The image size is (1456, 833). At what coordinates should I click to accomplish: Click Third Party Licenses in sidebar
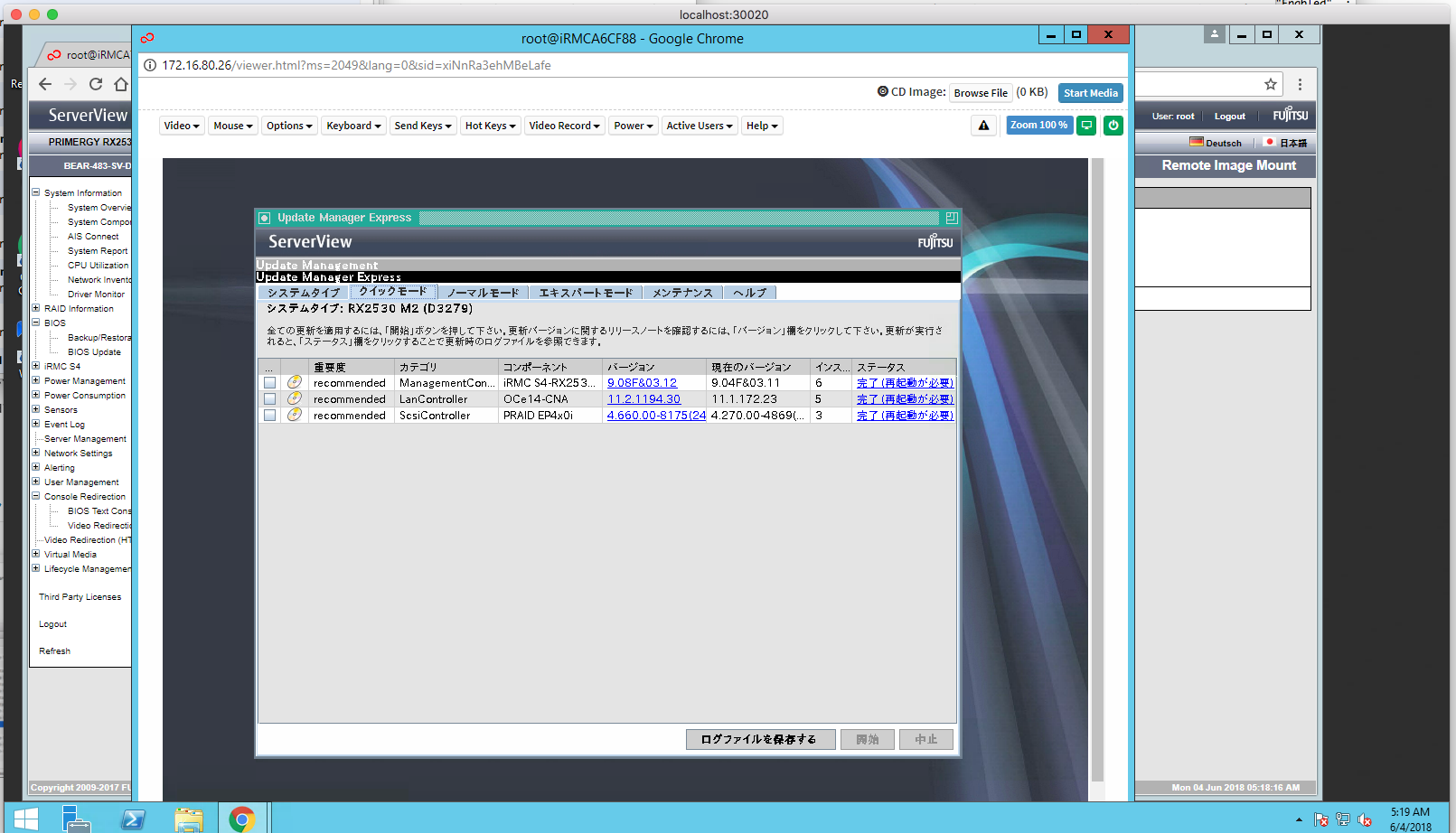coord(80,597)
